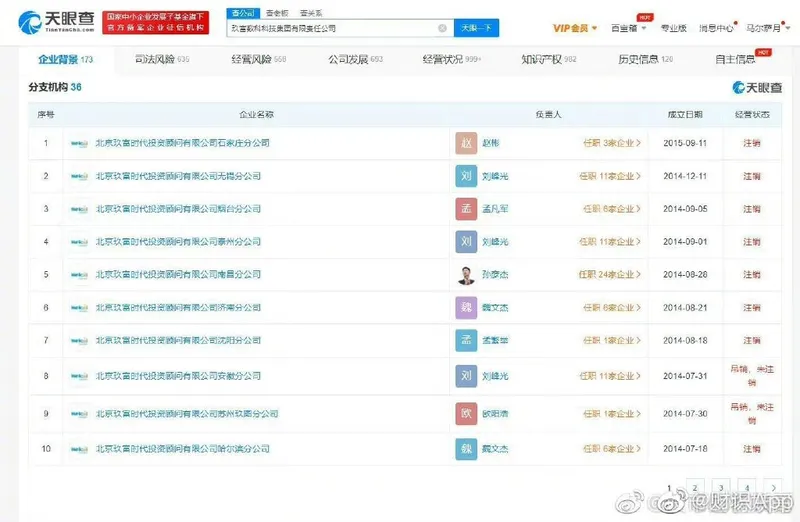
Task: Expand 任职 3家企业 for 赵彬
Action: [x=612, y=143]
